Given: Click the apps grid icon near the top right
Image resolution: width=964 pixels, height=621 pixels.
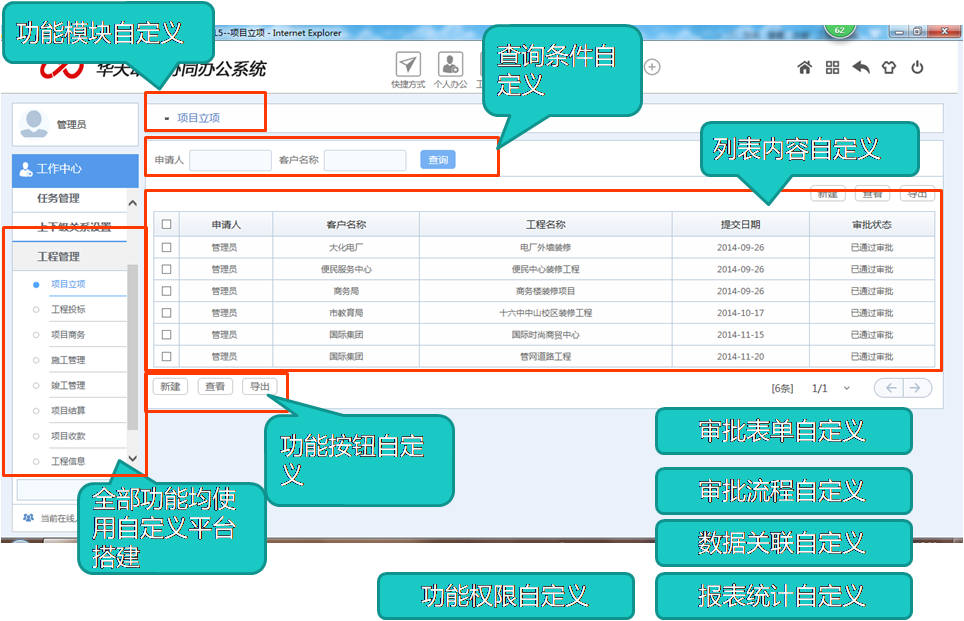Looking at the screenshot, I should point(832,66).
